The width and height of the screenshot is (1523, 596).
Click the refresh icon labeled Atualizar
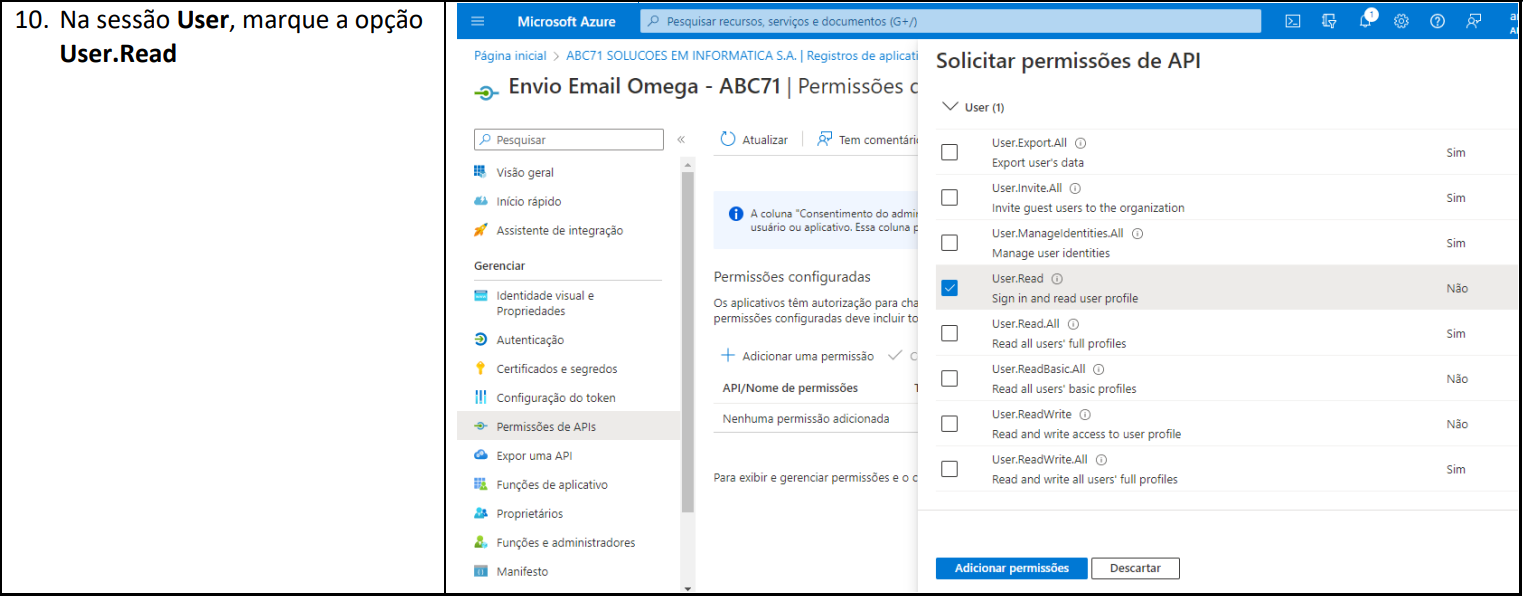click(x=728, y=140)
